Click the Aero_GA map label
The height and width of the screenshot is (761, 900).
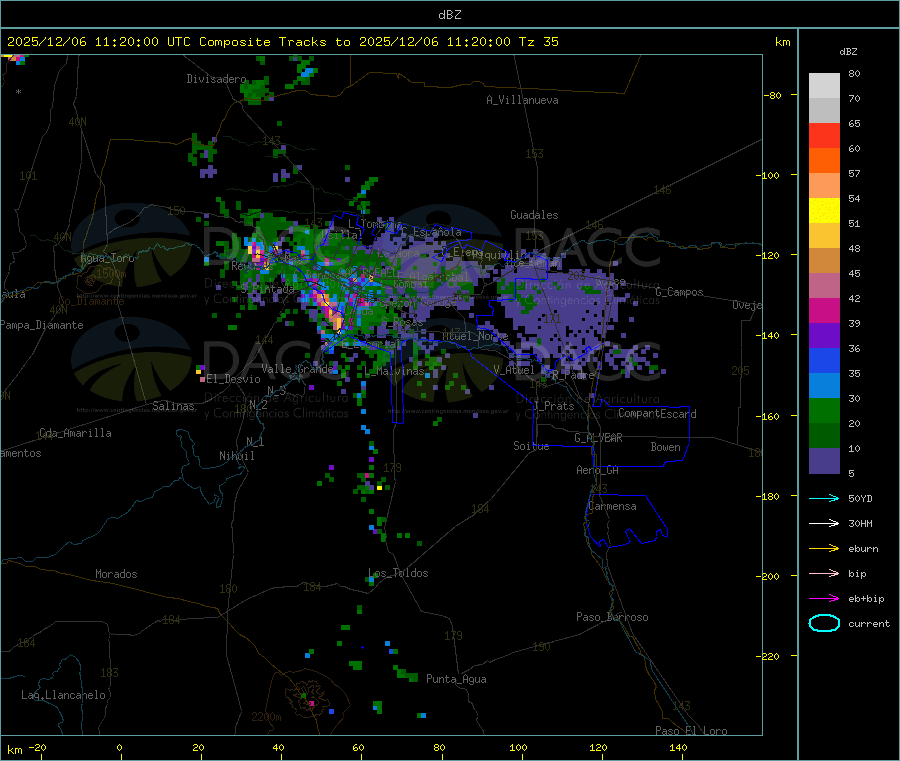[598, 471]
